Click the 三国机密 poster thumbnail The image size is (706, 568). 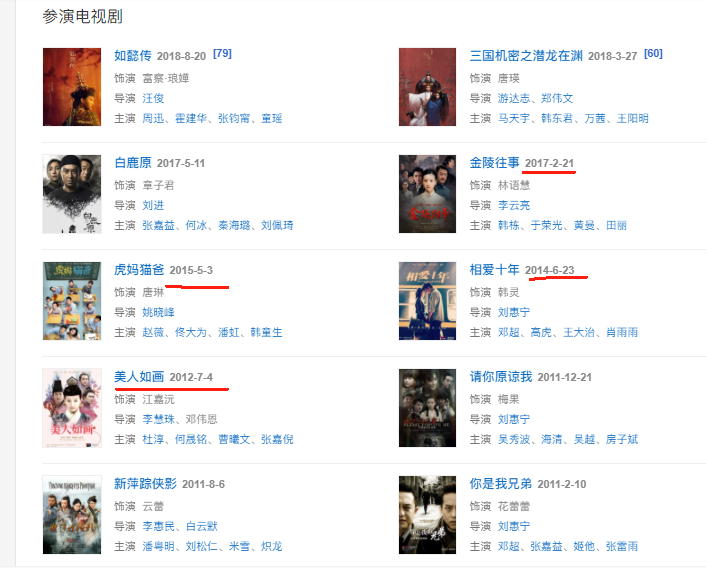pyautogui.click(x=427, y=87)
